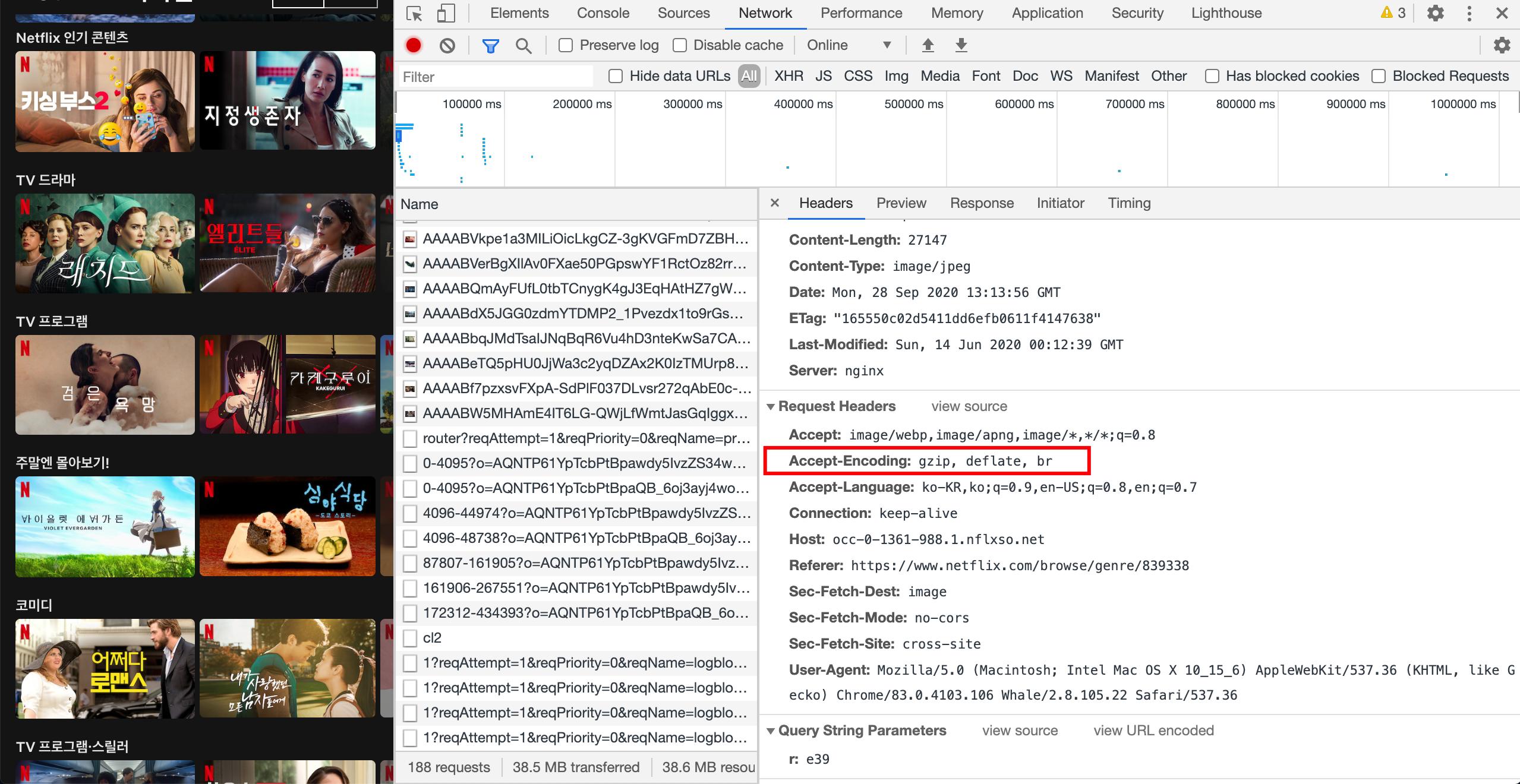Click the inspect element picker icon

[414, 13]
